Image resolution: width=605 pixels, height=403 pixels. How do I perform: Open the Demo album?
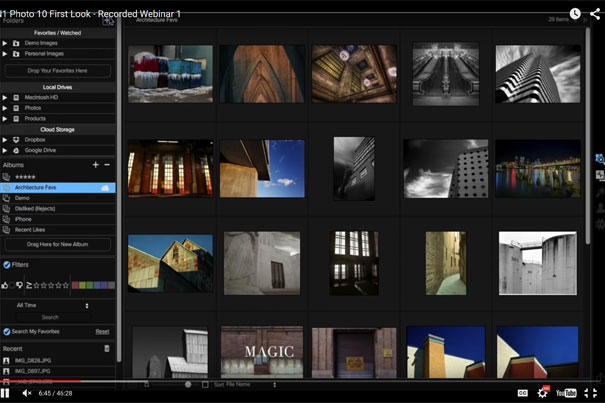click(58, 198)
